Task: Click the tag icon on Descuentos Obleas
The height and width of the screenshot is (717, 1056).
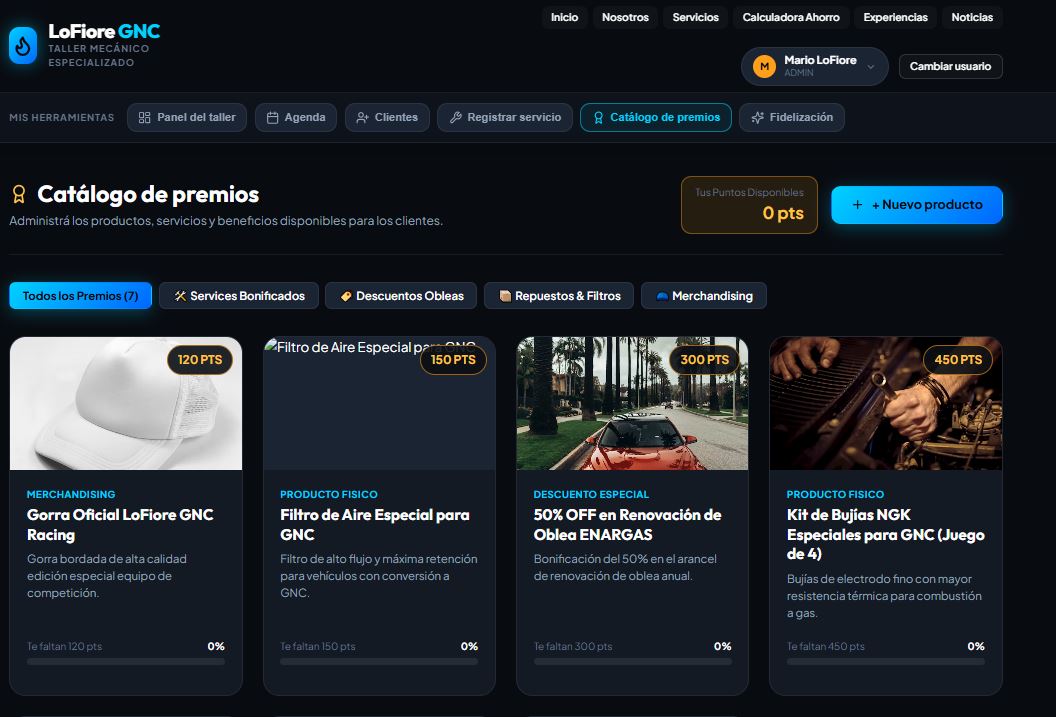Action: click(x=346, y=296)
